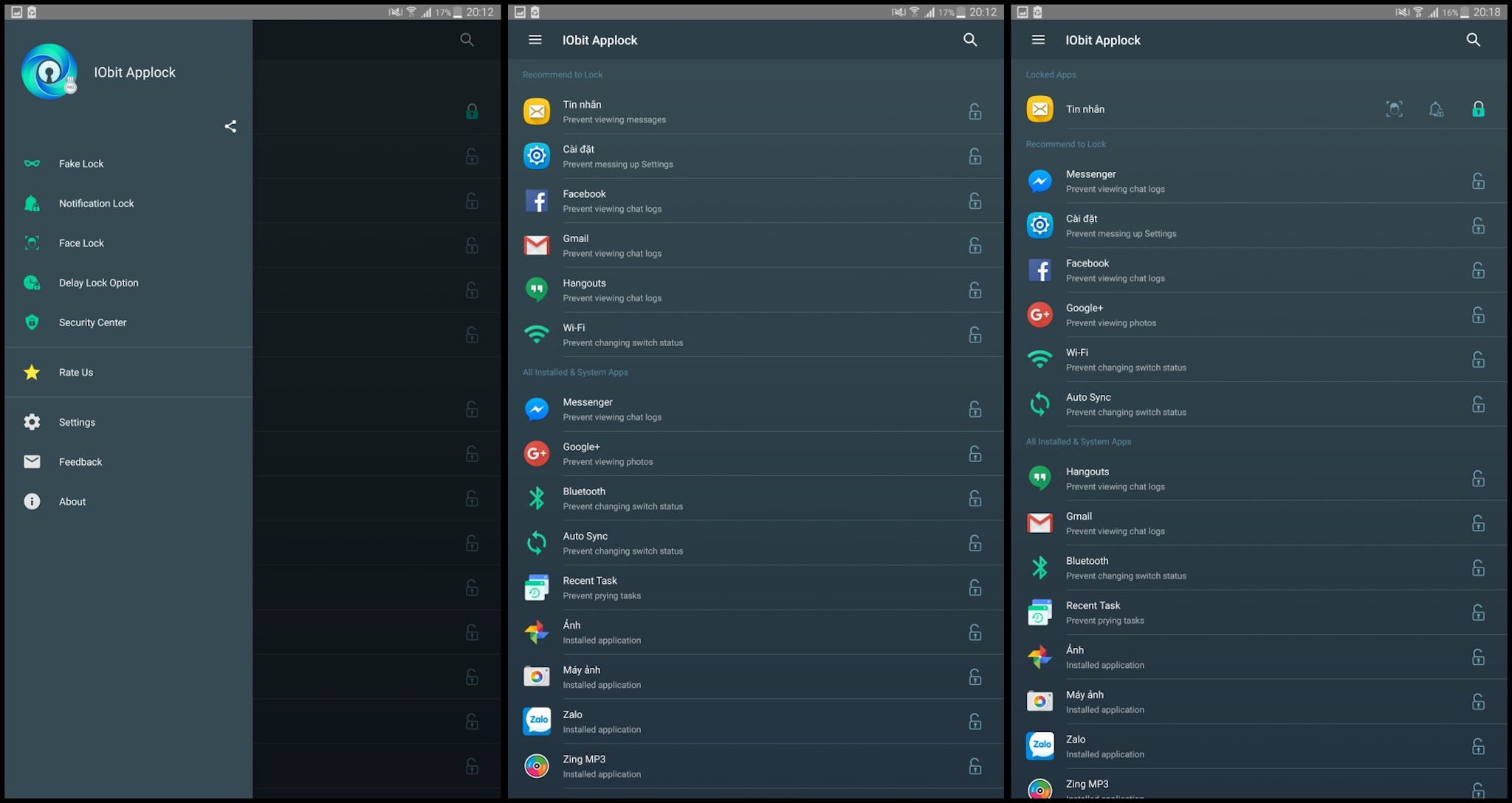Lock Recent Task on the middle screen

pos(975,588)
